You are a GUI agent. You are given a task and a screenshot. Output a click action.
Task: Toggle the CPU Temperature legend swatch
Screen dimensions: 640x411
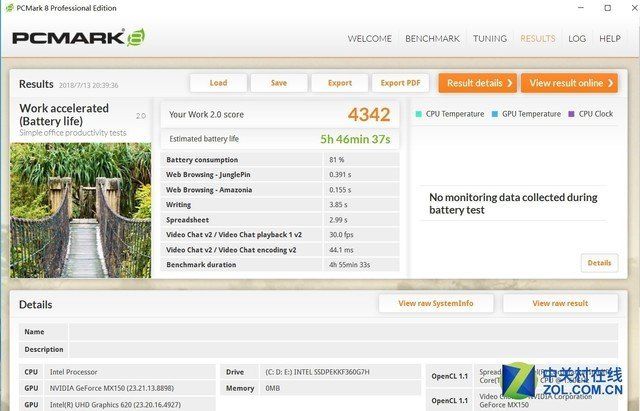pyautogui.click(x=418, y=114)
